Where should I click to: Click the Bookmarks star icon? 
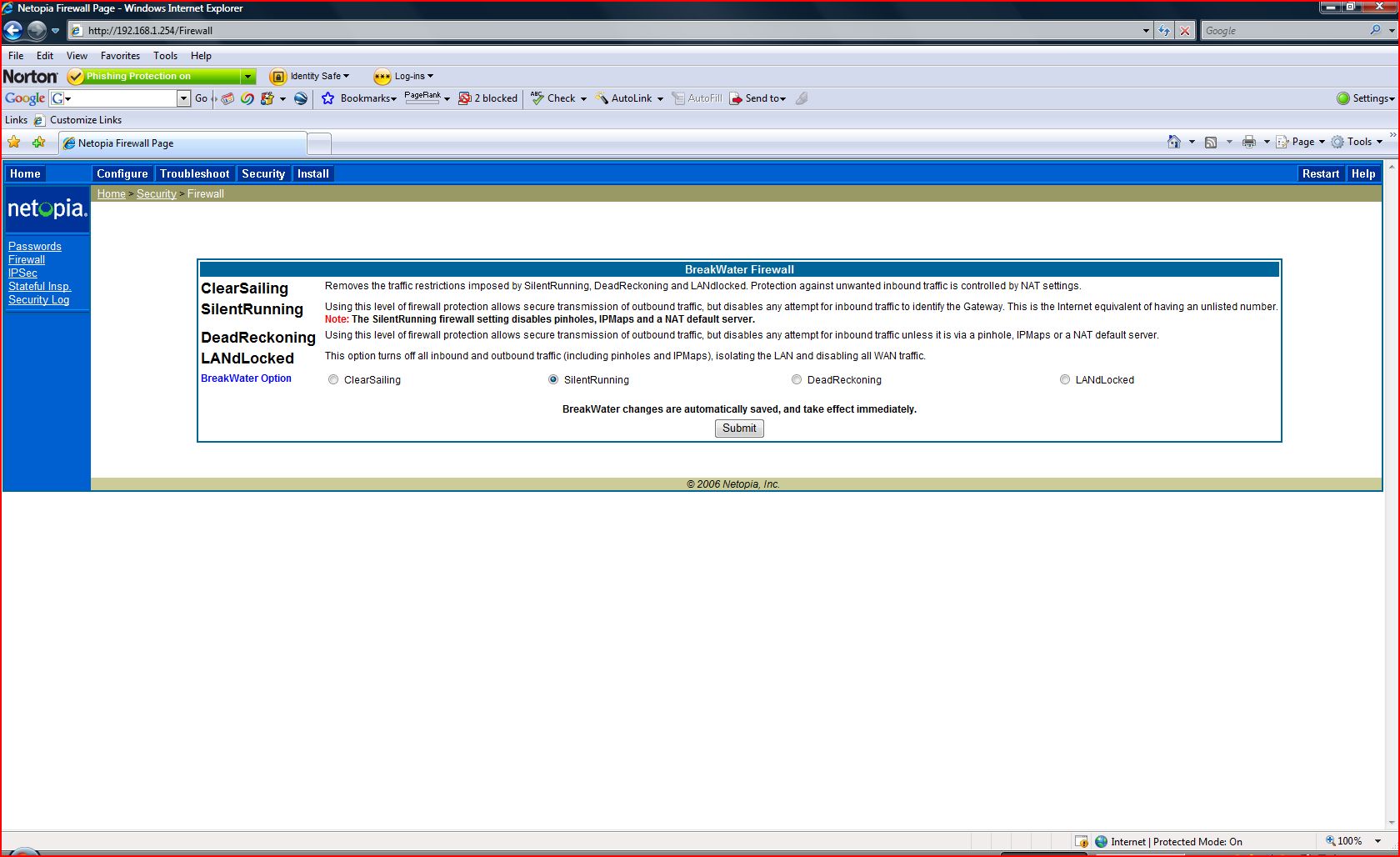click(328, 98)
